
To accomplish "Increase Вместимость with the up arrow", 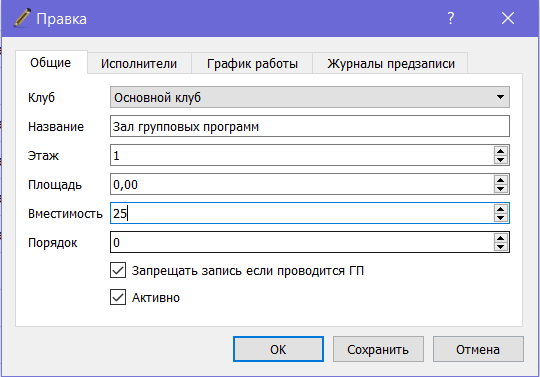I will pyautogui.click(x=500, y=209).
